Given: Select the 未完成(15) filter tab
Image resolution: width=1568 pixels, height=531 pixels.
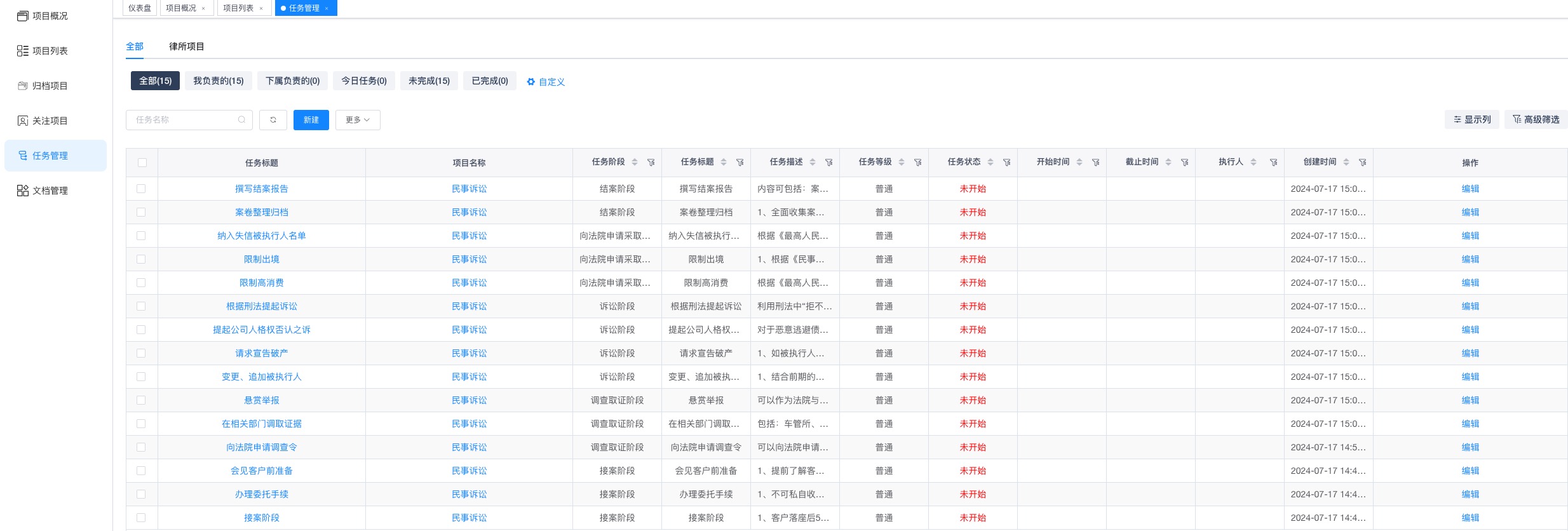Looking at the screenshot, I should click(x=429, y=81).
